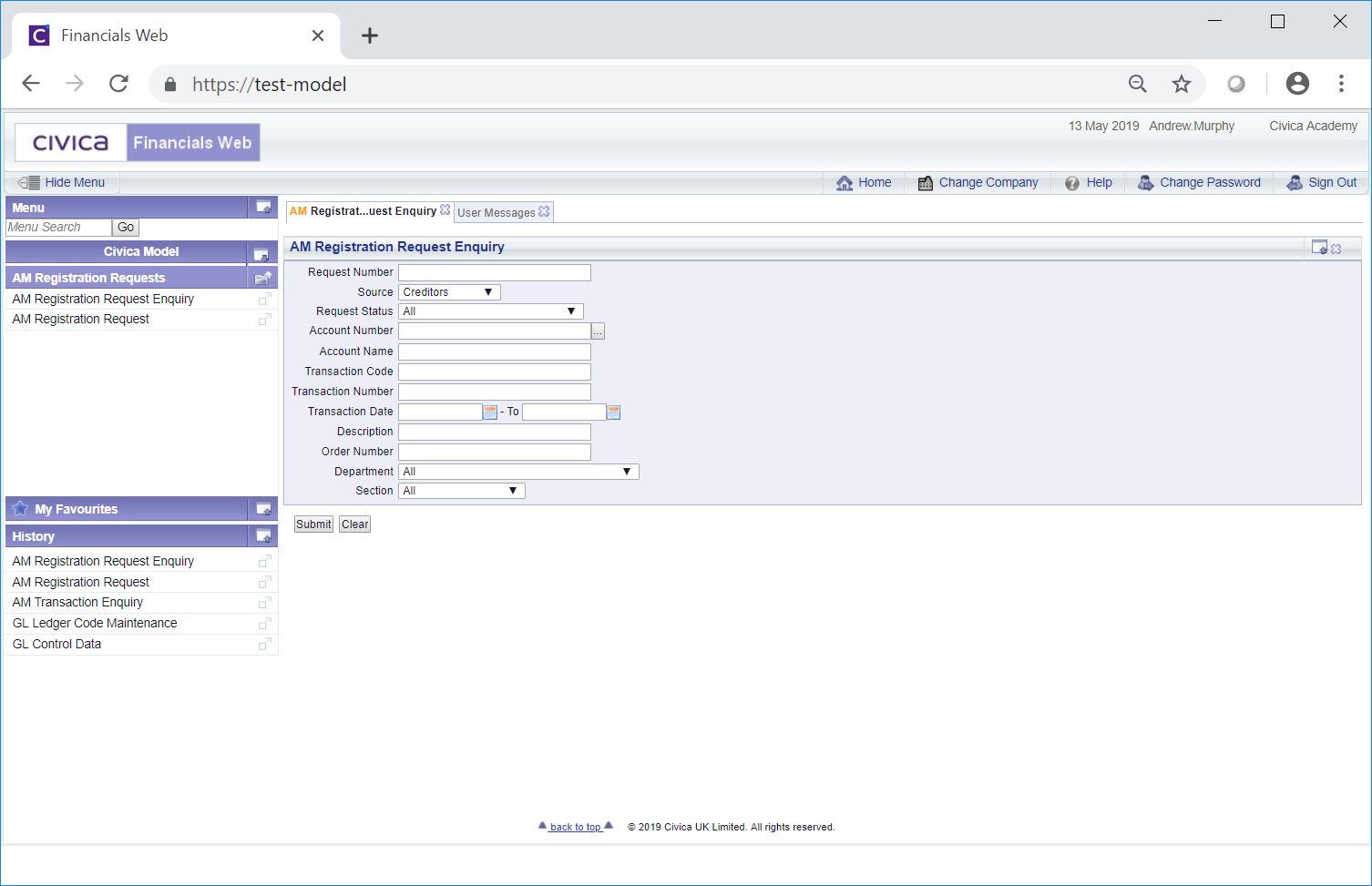Open the browser profile account icon
Viewport: 1372px width, 886px height.
(x=1297, y=84)
